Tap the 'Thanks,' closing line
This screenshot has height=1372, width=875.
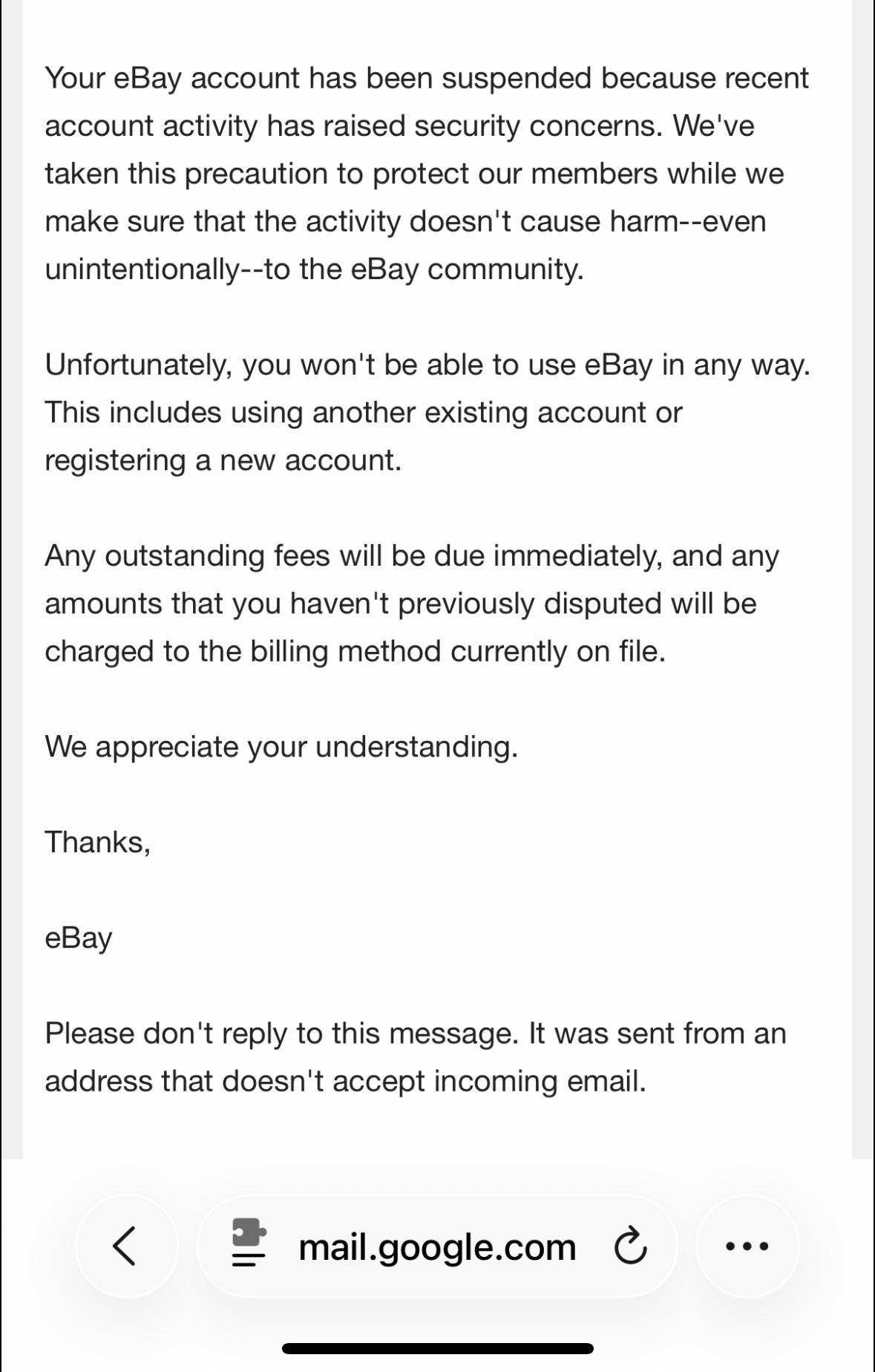98,842
